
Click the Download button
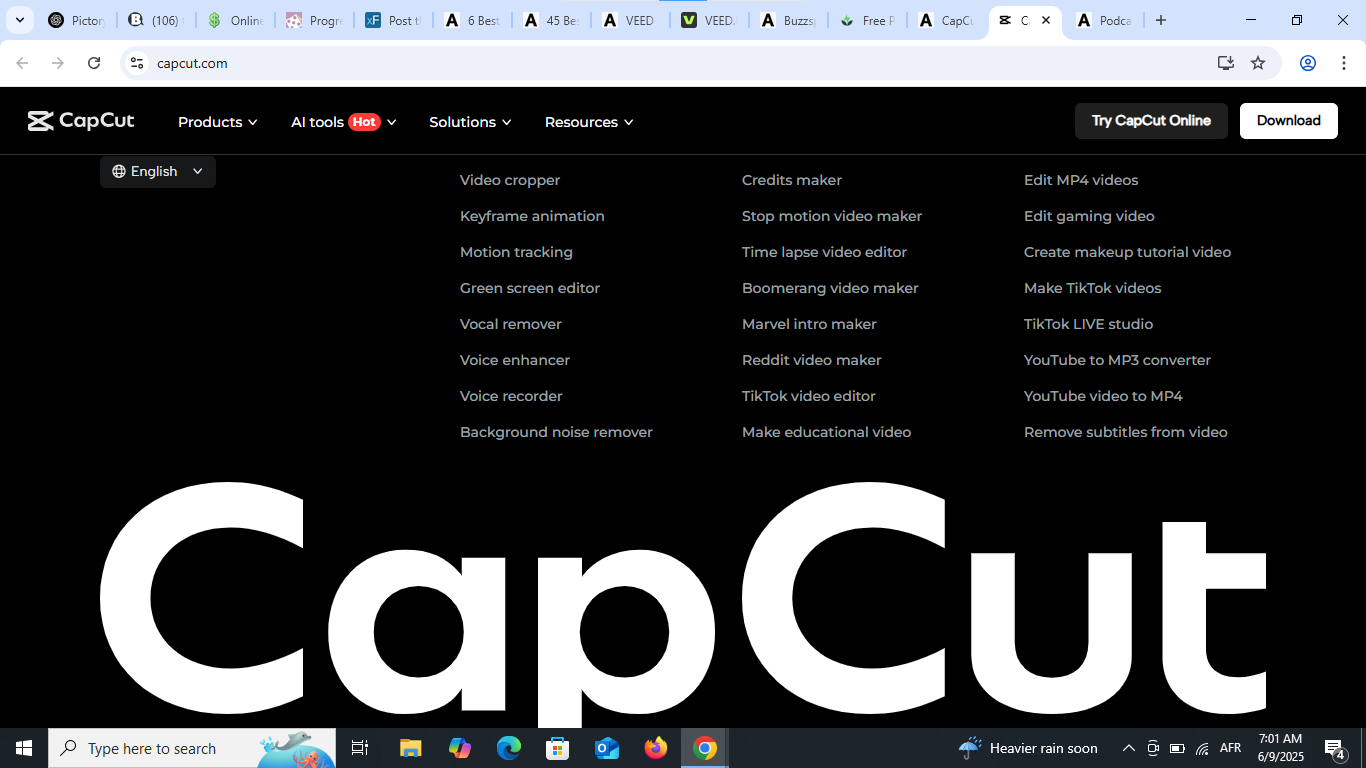point(1289,121)
